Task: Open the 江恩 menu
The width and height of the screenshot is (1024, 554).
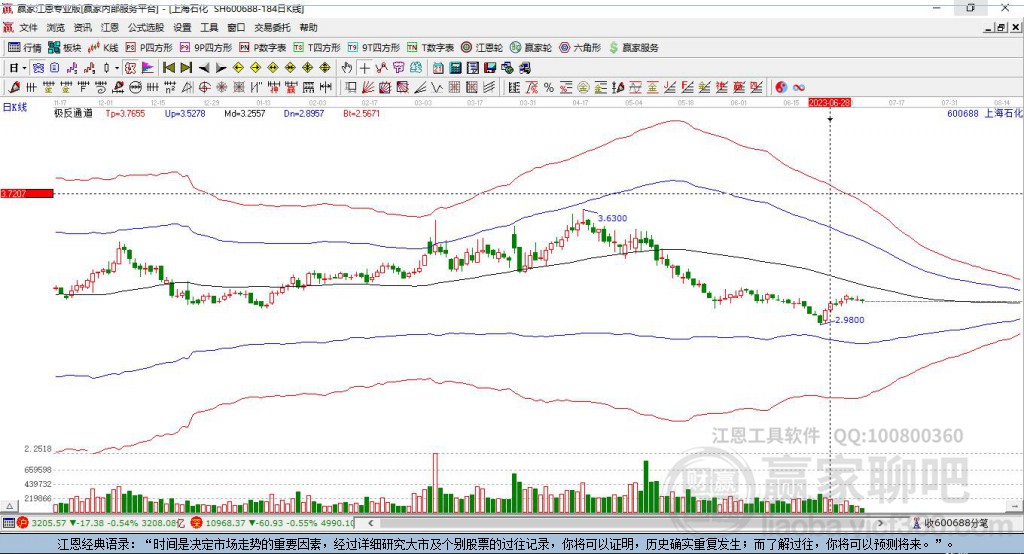Action: coord(110,27)
